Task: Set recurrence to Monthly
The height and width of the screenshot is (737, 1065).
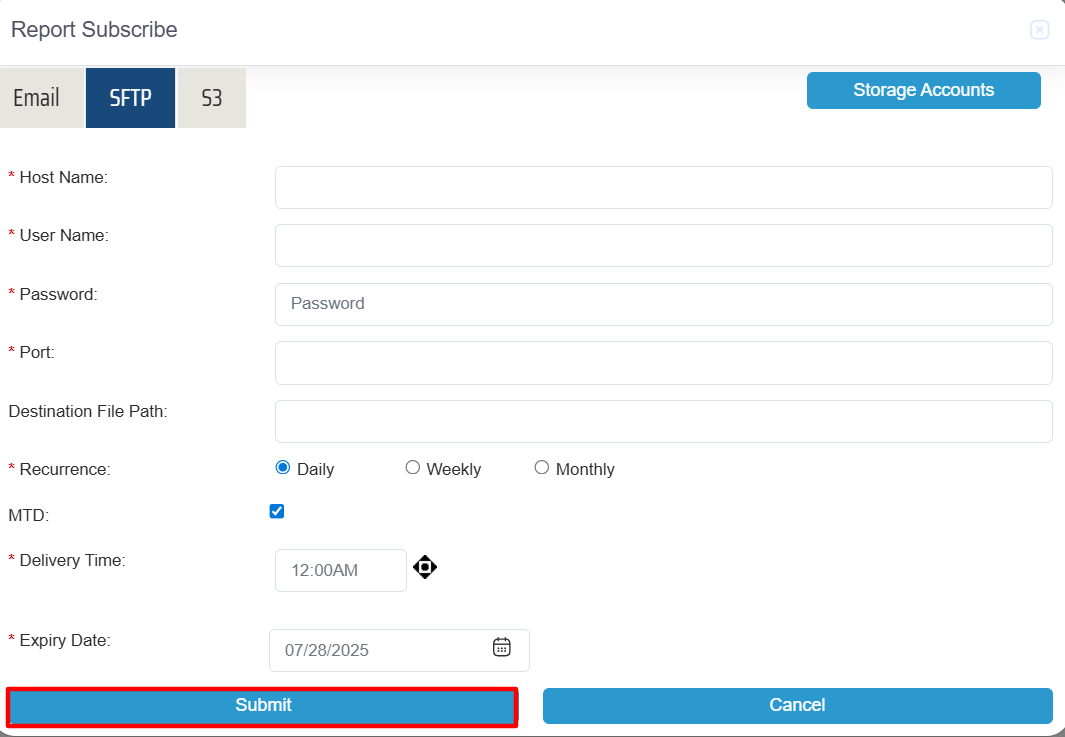Action: click(542, 468)
